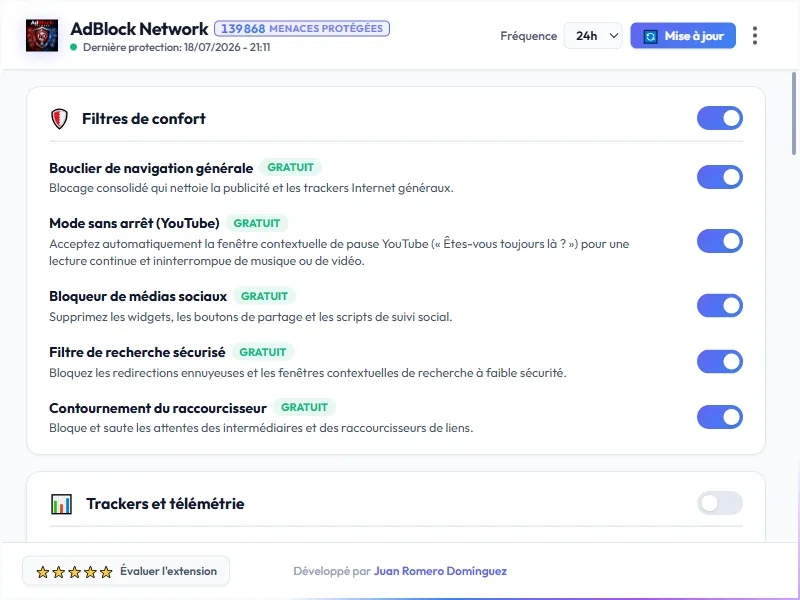Image resolution: width=800 pixels, height=600 pixels.
Task: Click Dernière protection date text
Action: point(177,47)
